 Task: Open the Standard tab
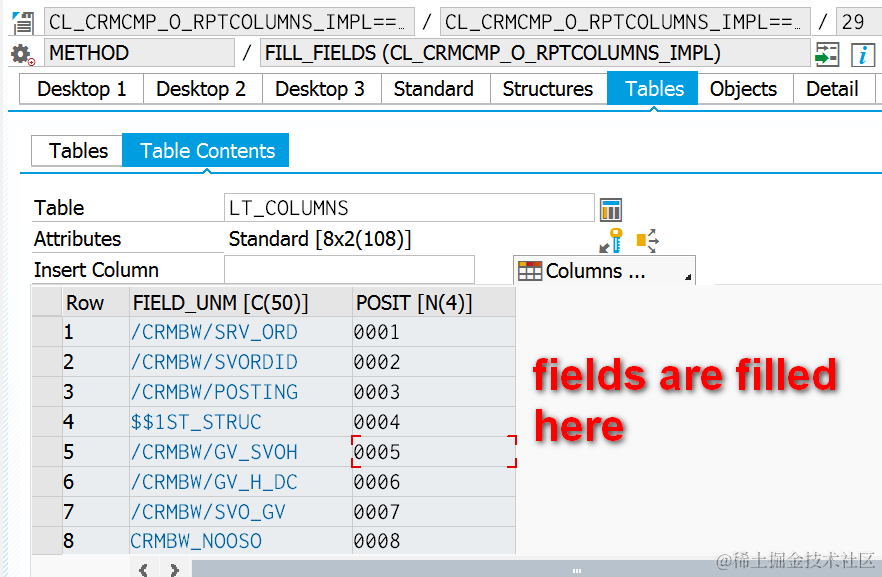click(435, 89)
